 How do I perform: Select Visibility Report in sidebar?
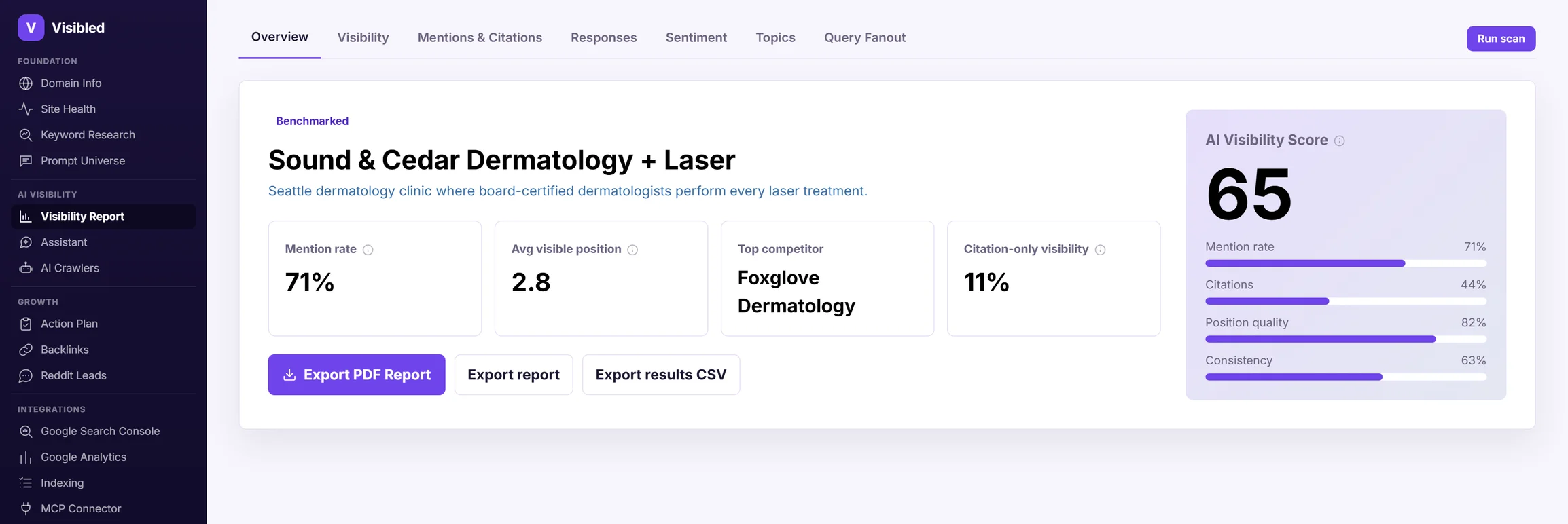pos(103,217)
